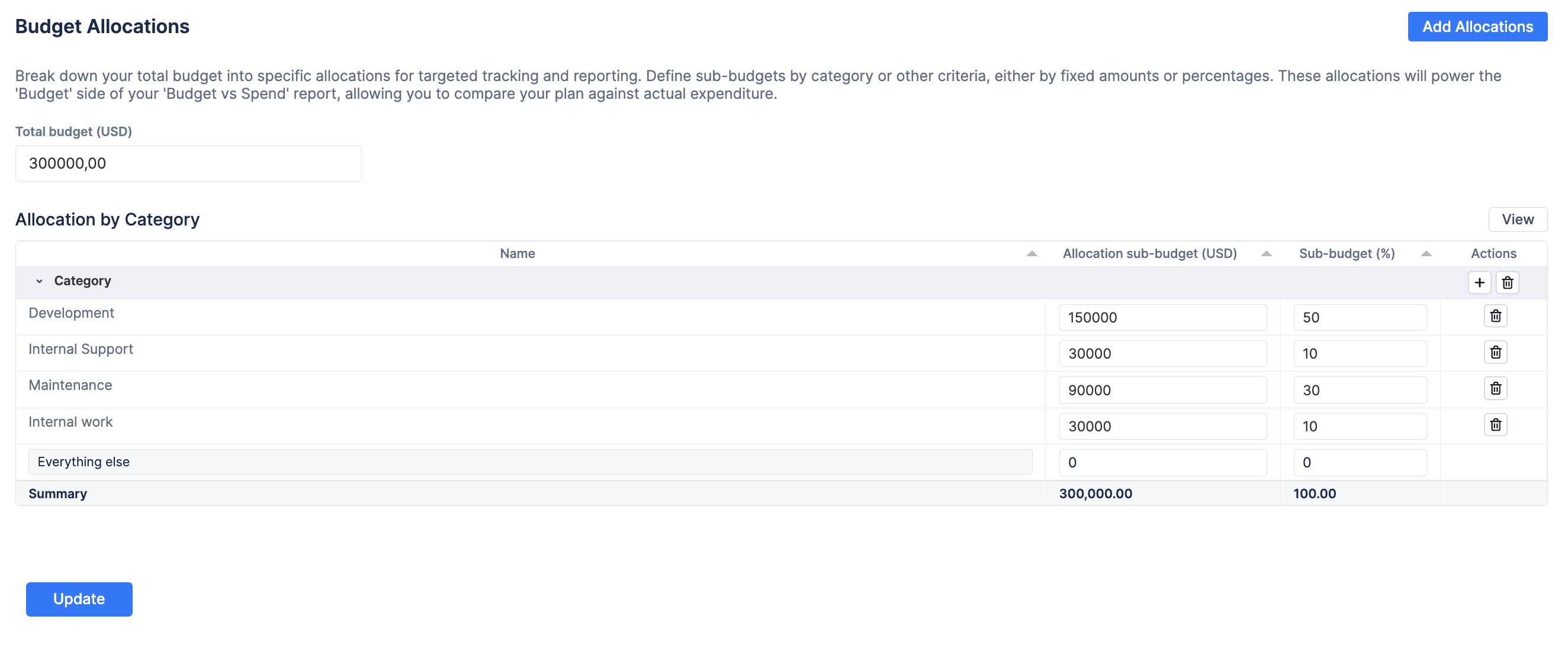
Task: Add a new row under Category
Action: point(1479,282)
